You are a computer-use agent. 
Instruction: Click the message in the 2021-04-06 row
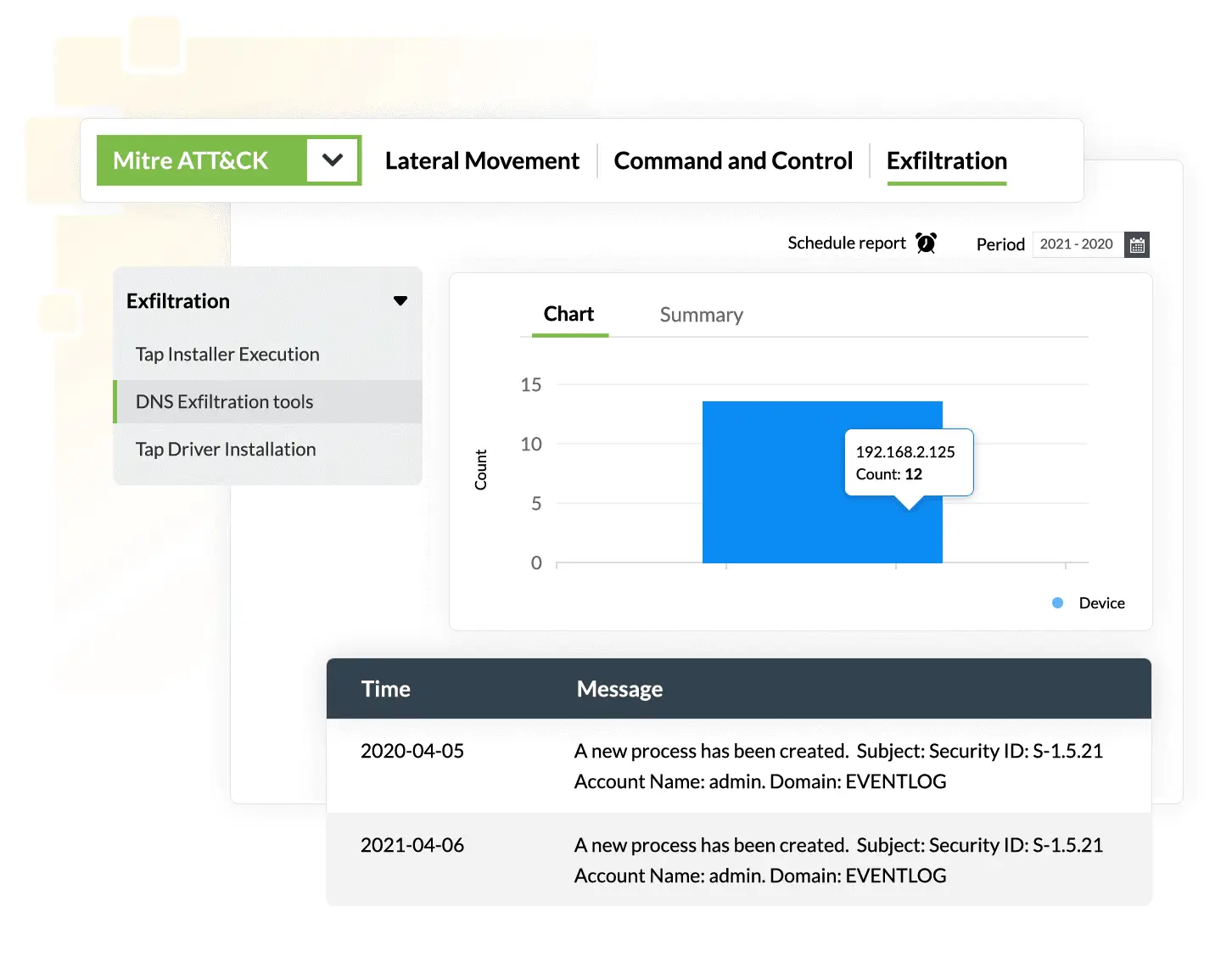838,860
